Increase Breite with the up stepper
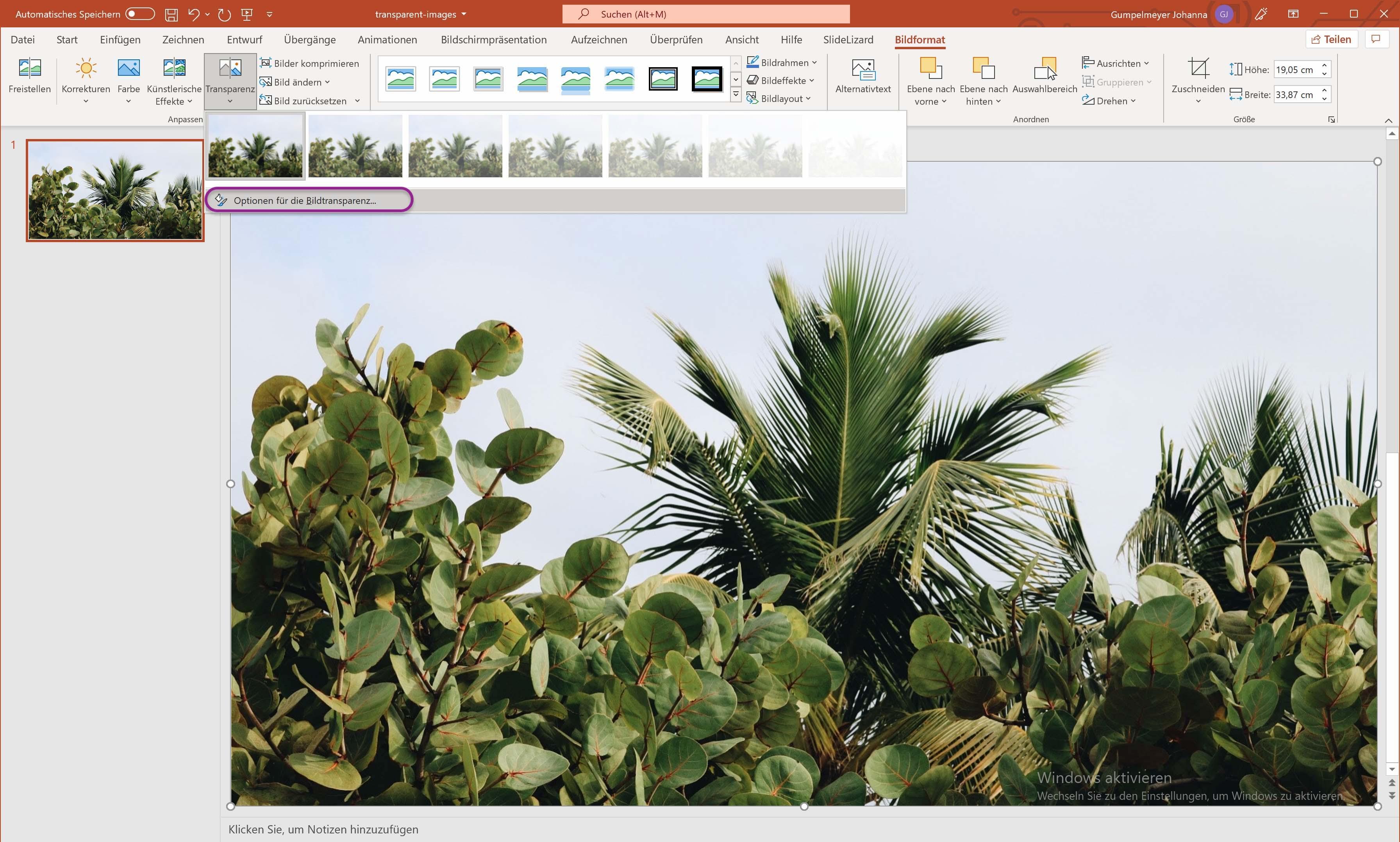The height and width of the screenshot is (842, 1400). click(x=1324, y=90)
